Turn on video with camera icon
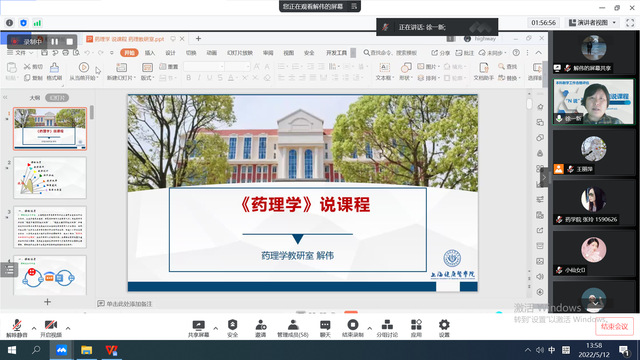 pyautogui.click(x=51, y=328)
